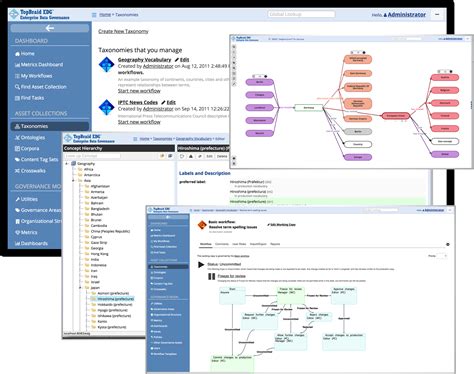
Task: Focus the concept lookup field in Concept Hierarchy
Action: point(92,156)
